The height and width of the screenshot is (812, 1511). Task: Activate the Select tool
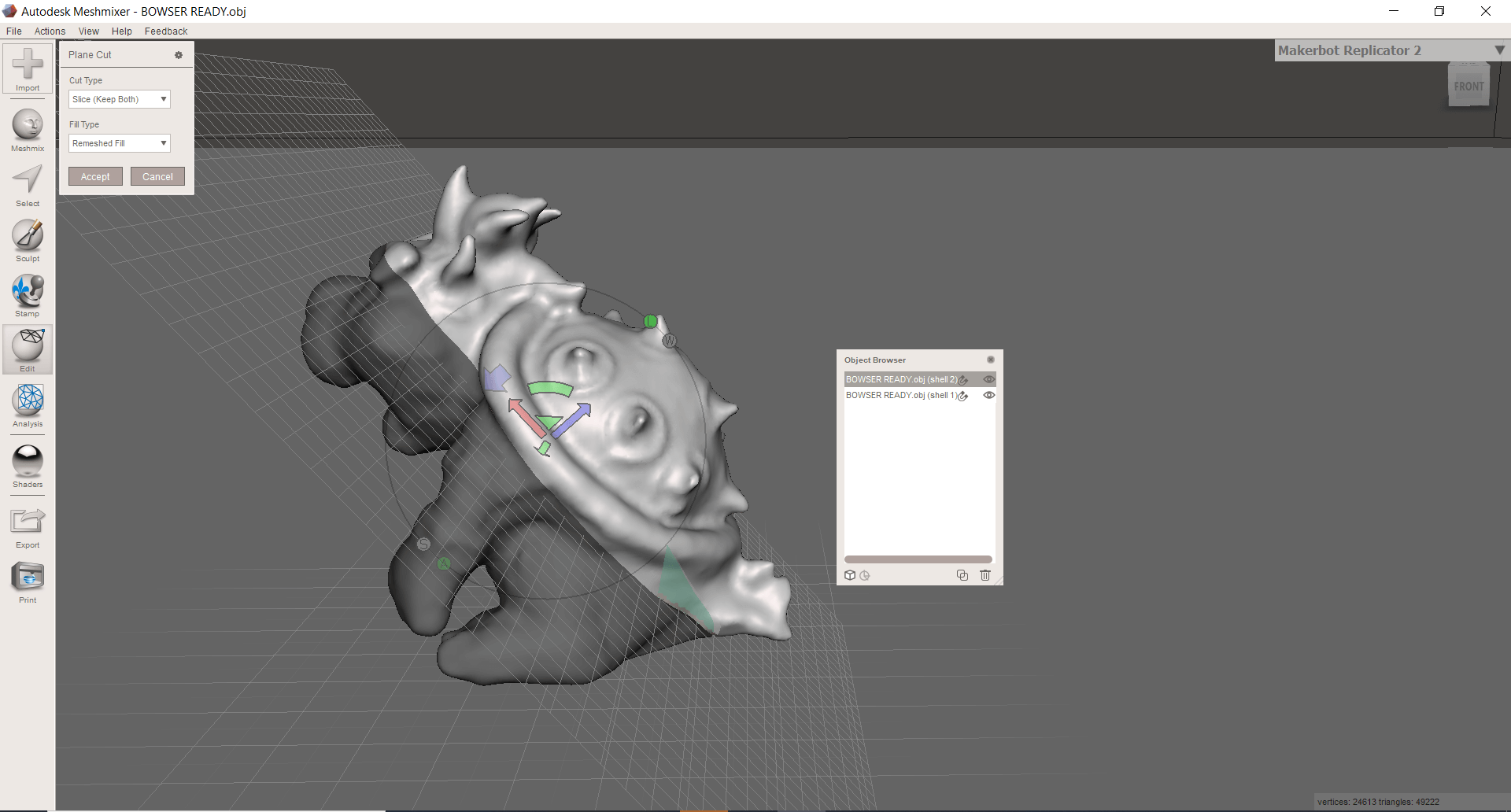click(x=28, y=186)
